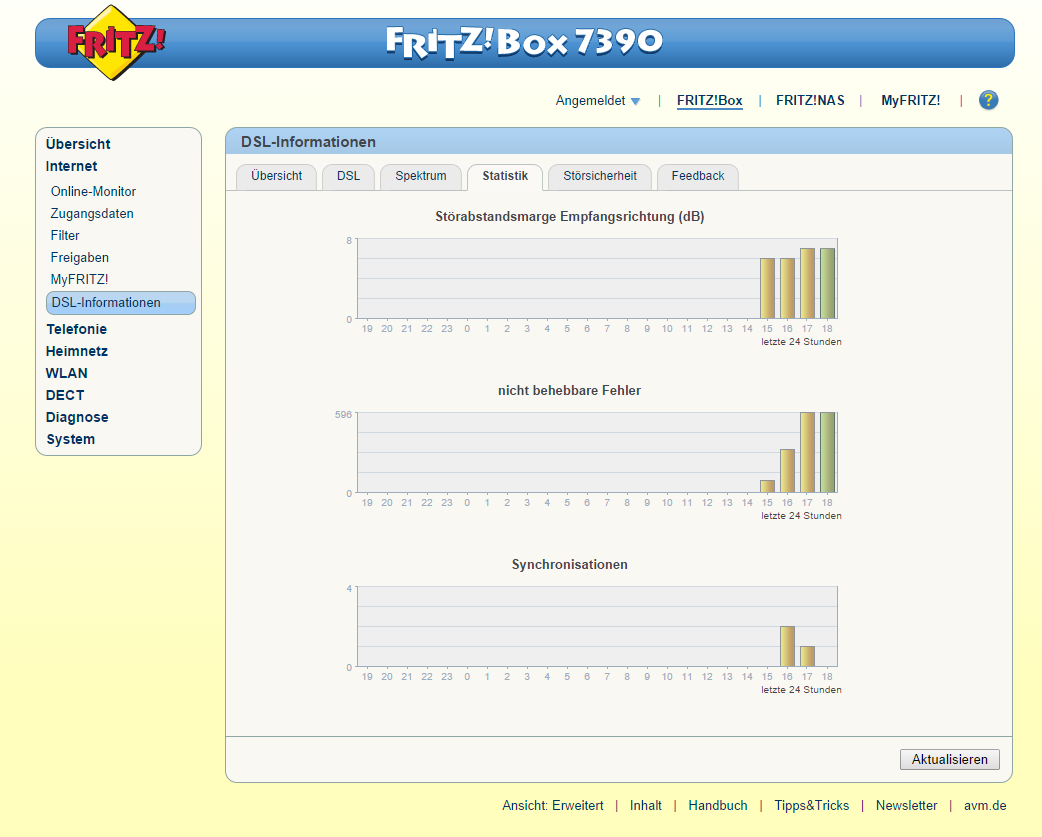This screenshot has width=1042, height=837.
Task: Select the Statistik tab
Action: point(505,176)
